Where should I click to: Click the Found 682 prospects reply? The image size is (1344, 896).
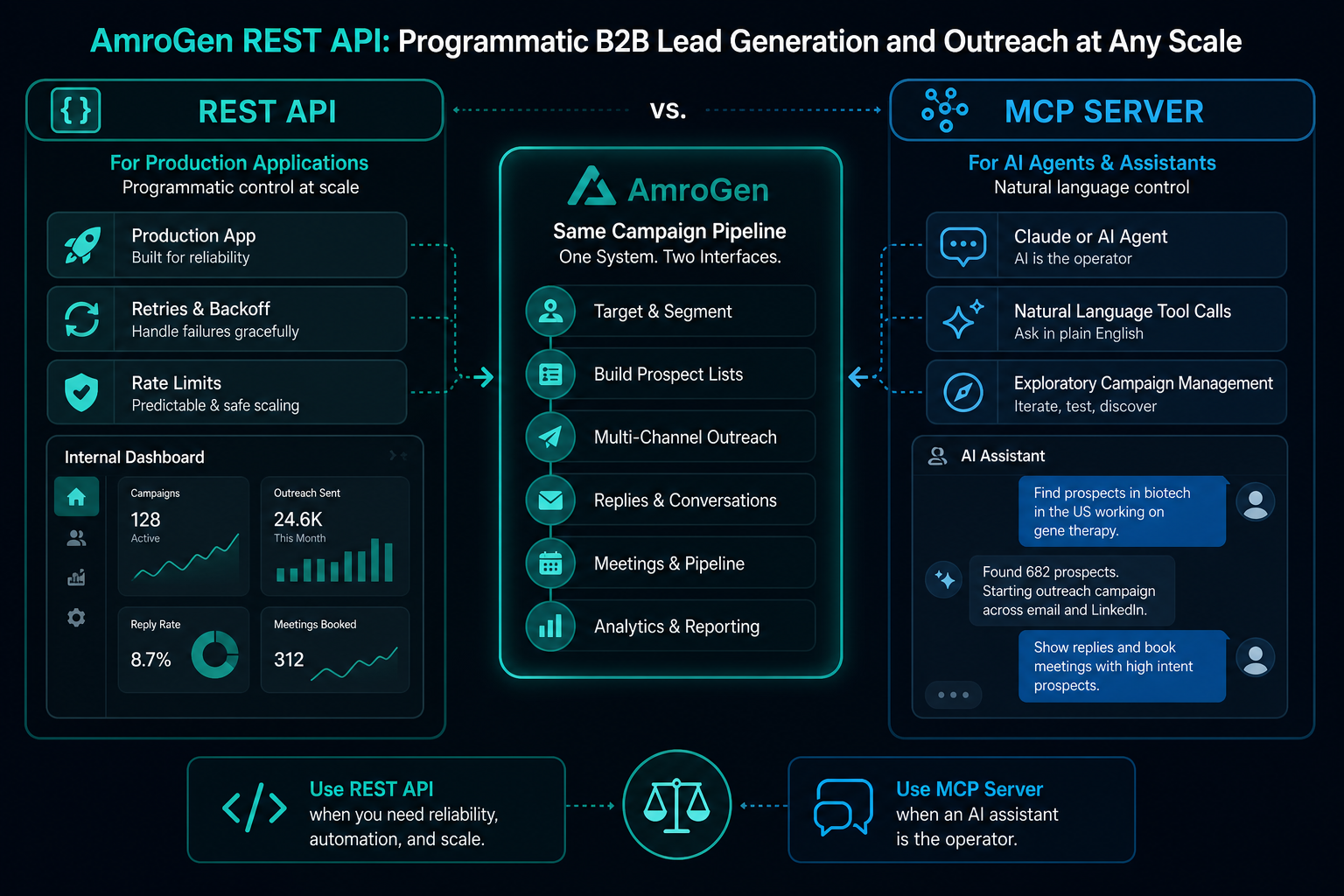[x=1071, y=591]
